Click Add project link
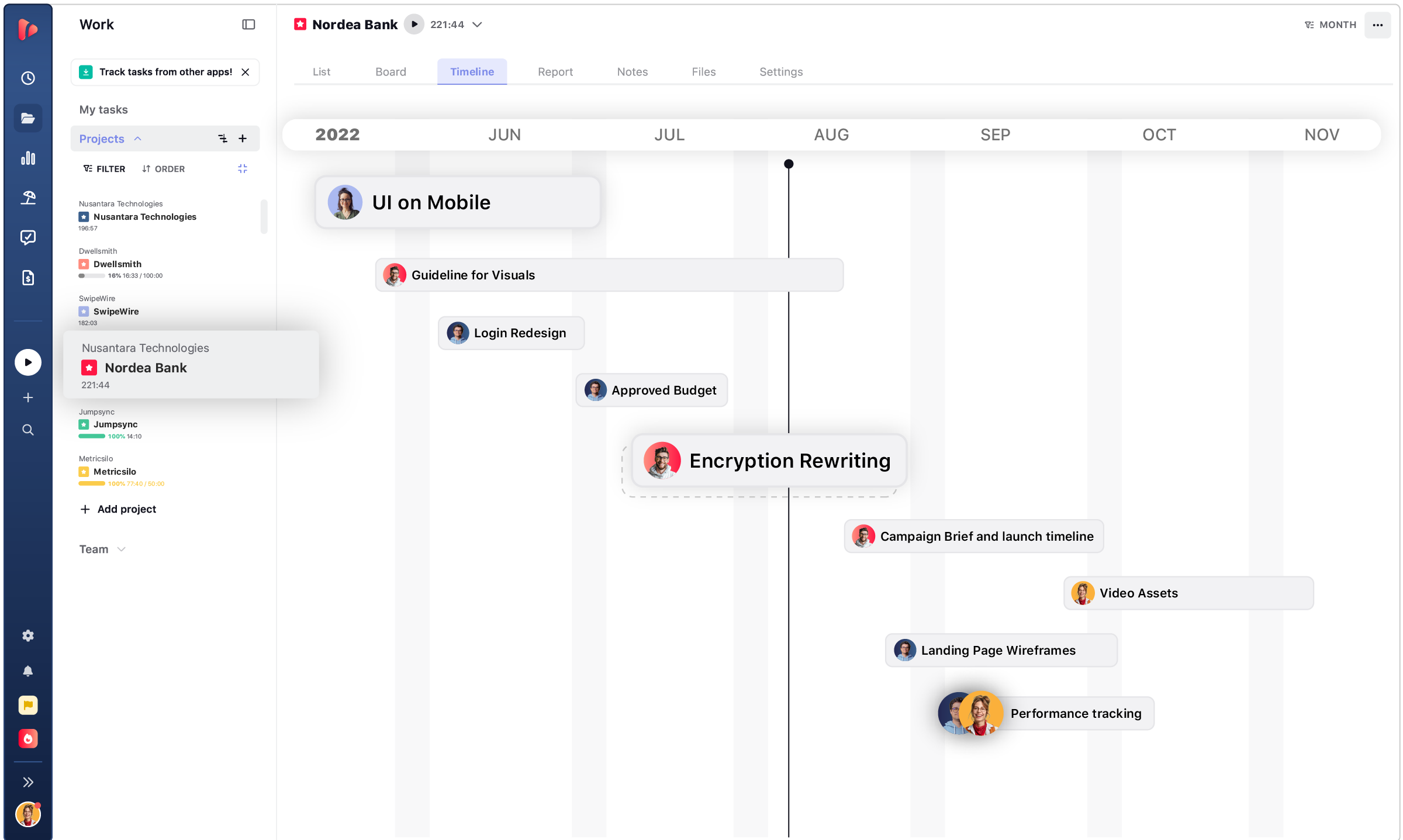Screen dimensions: 1403x840 [x=118, y=509]
